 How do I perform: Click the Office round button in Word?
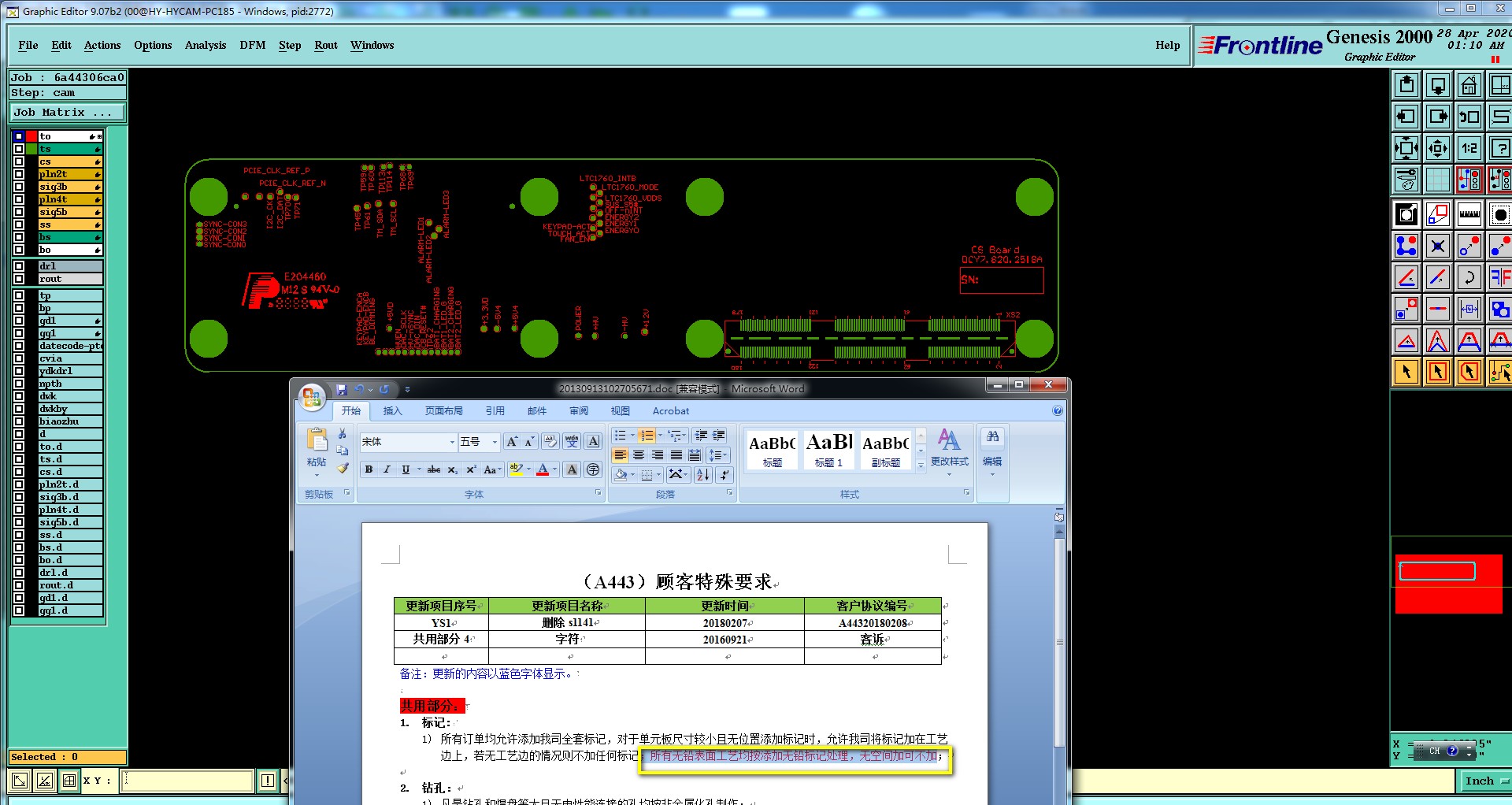(x=312, y=396)
